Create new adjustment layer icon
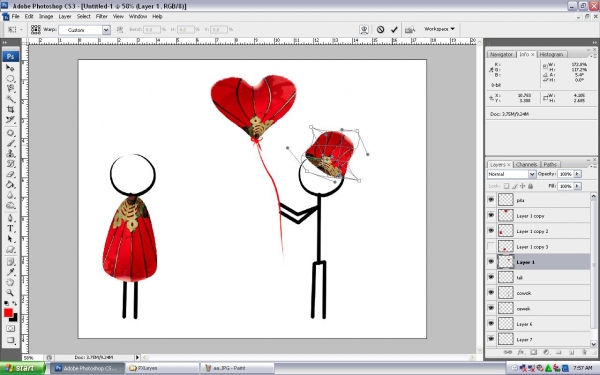 click(546, 352)
